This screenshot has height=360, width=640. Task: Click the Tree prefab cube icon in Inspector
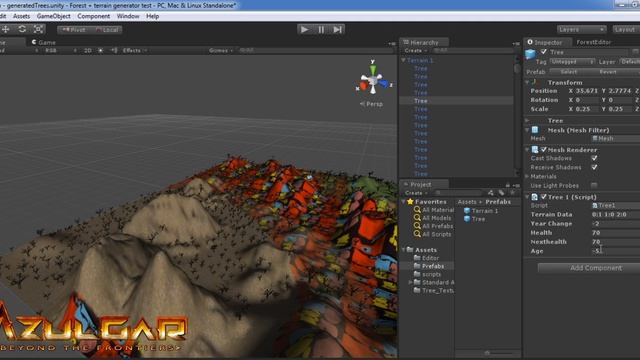530,54
